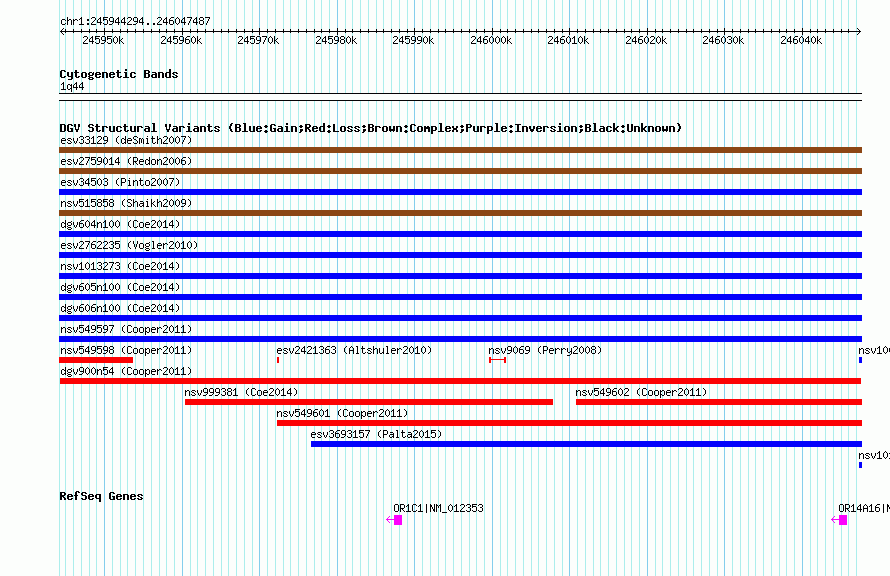Click the esv3693157 (Palta2015) label

(x=376, y=434)
